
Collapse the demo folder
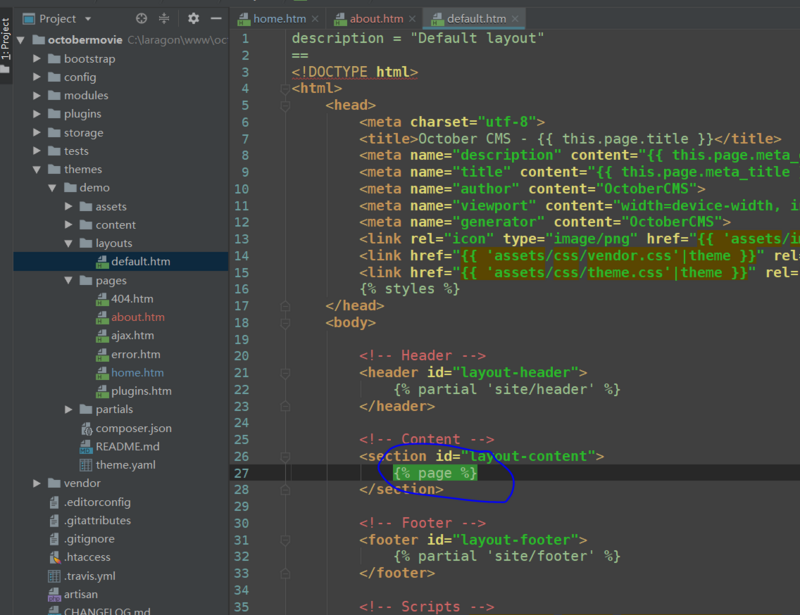click(53, 188)
